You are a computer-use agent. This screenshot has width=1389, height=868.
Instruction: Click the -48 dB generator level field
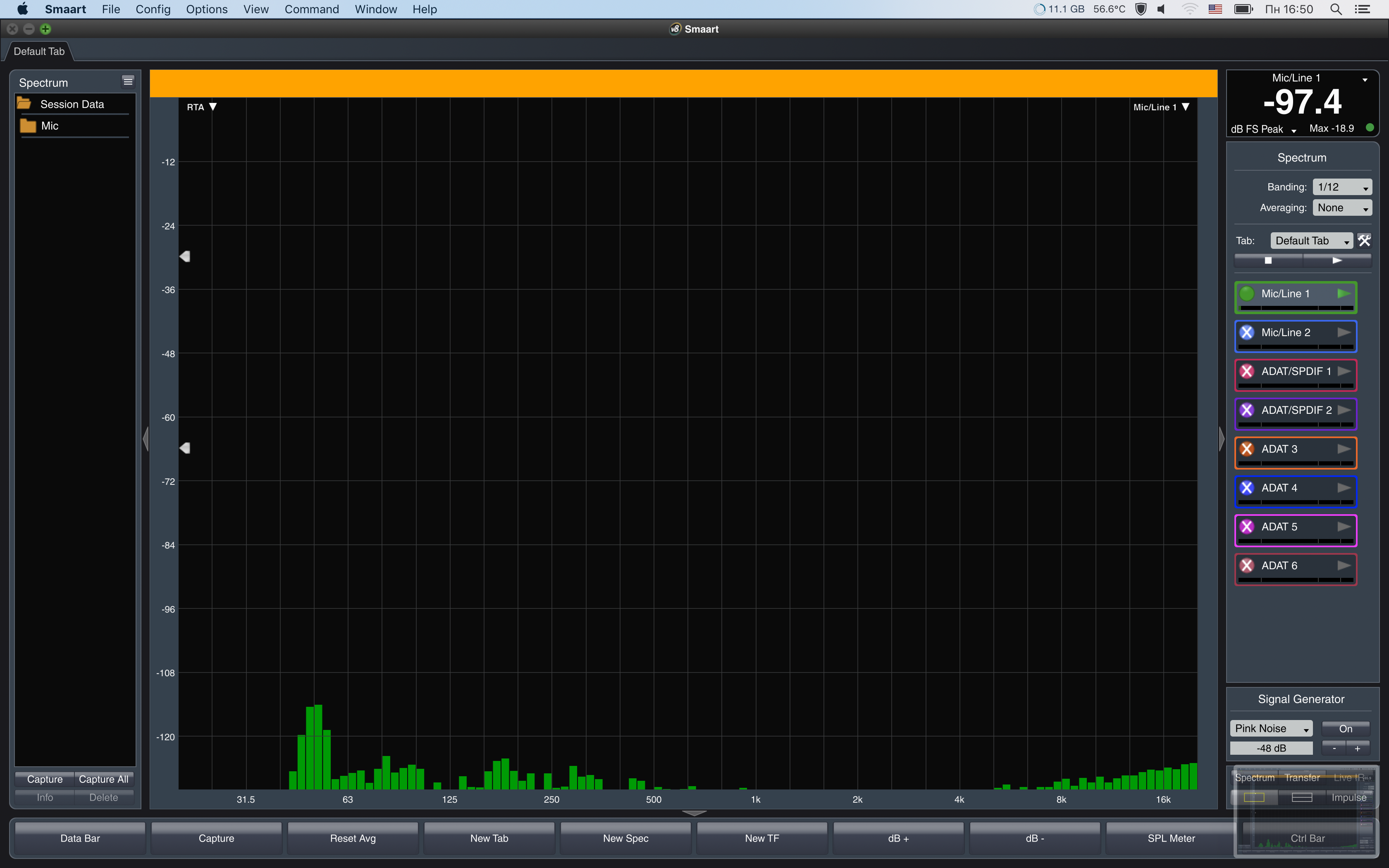pos(1271,748)
